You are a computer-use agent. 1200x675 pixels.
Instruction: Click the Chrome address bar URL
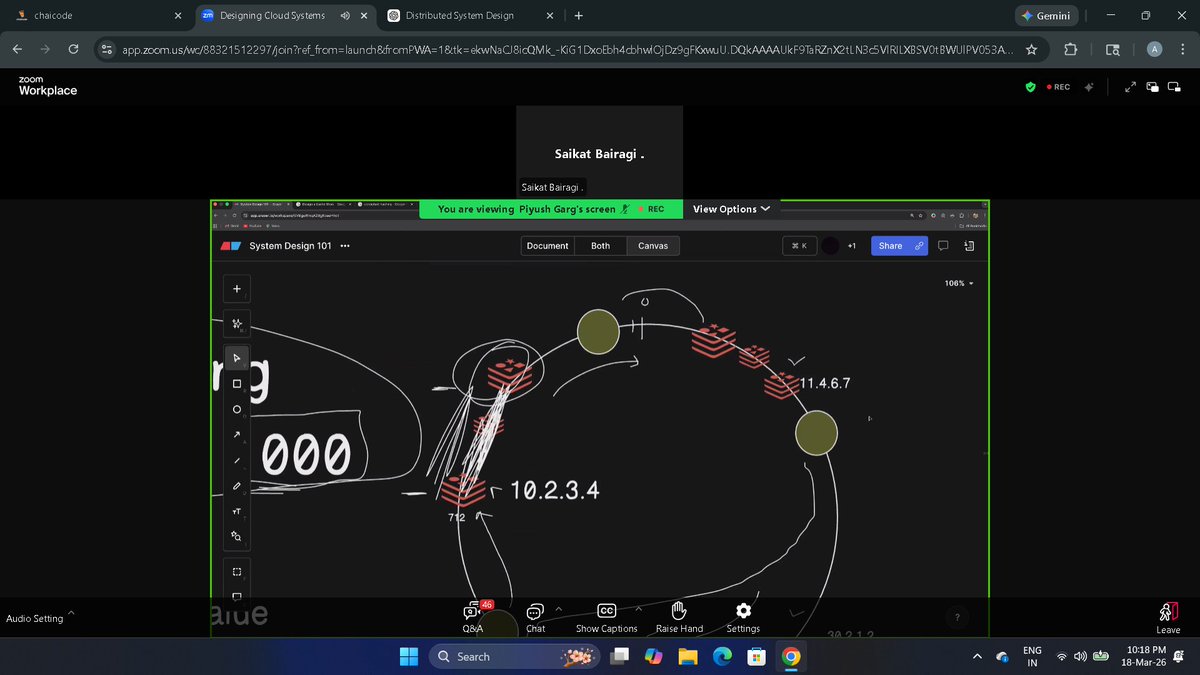click(x=568, y=49)
